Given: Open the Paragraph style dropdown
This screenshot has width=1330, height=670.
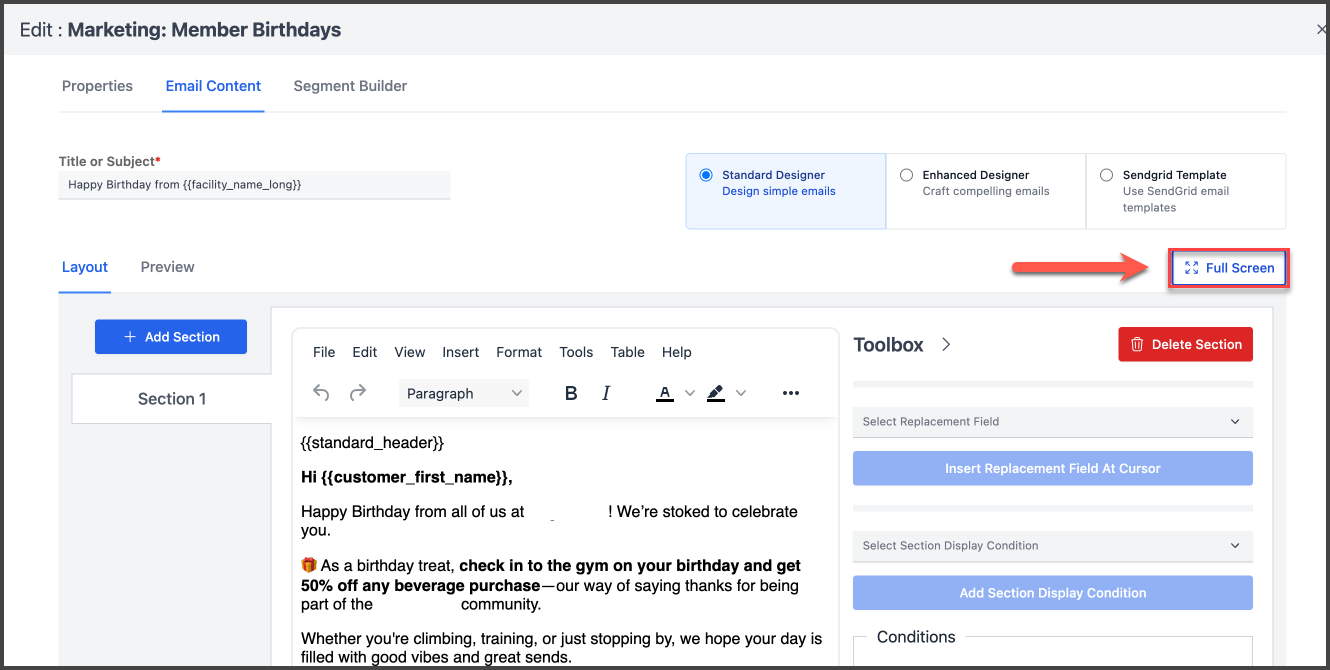Looking at the screenshot, I should pos(464,393).
